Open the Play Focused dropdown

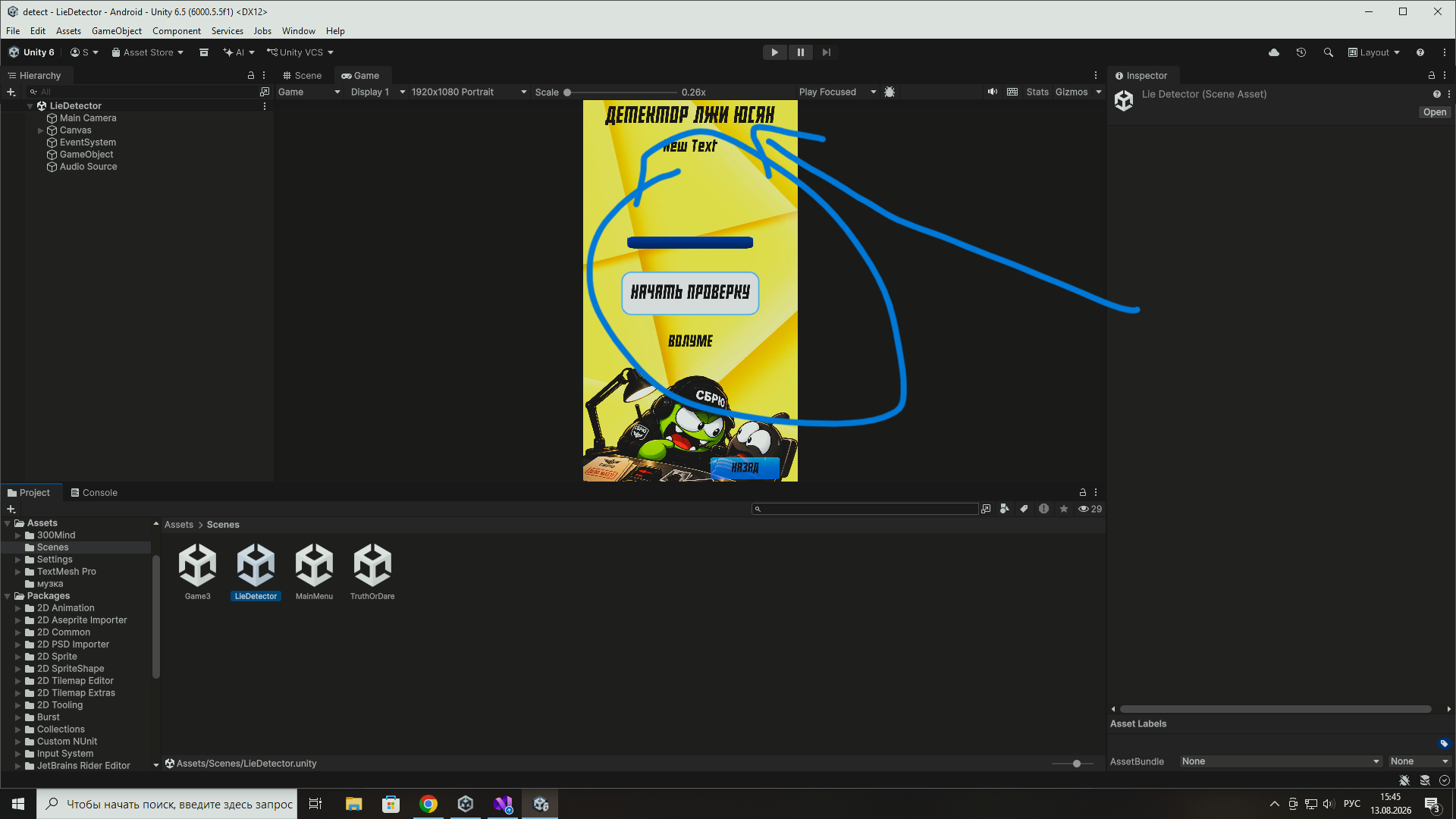click(x=836, y=92)
